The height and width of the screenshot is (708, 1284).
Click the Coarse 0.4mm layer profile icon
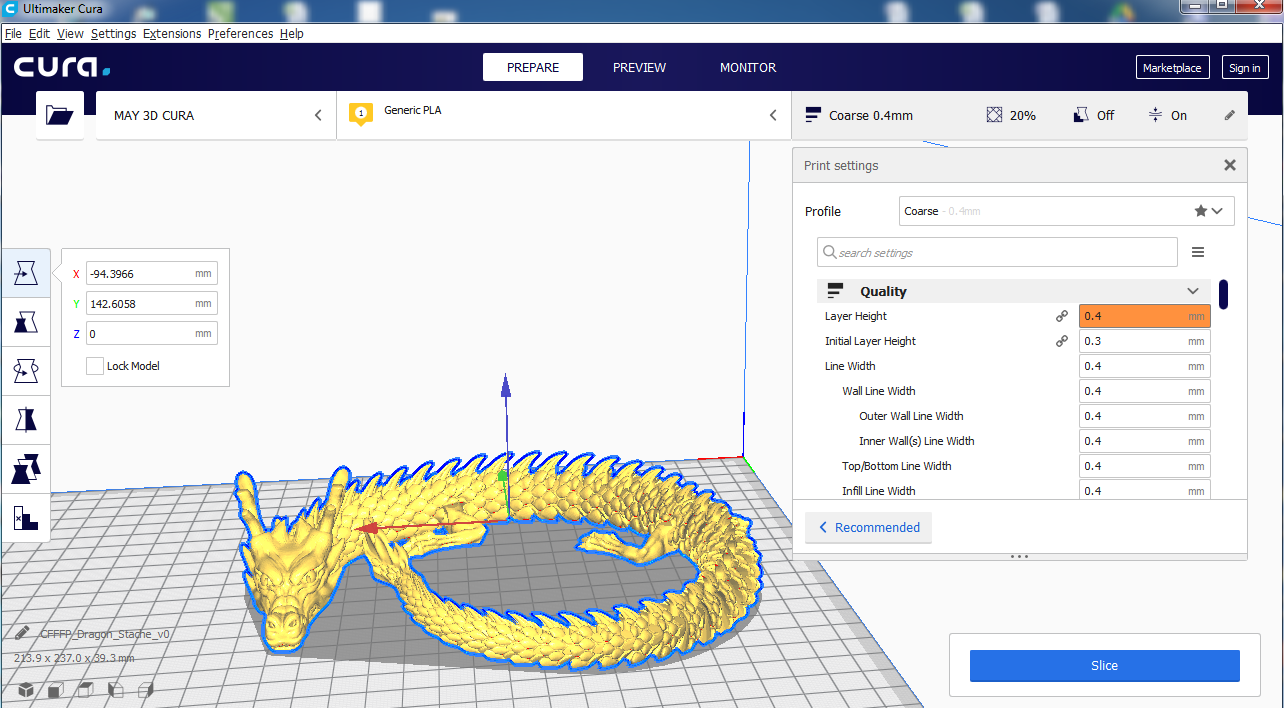pyautogui.click(x=813, y=115)
